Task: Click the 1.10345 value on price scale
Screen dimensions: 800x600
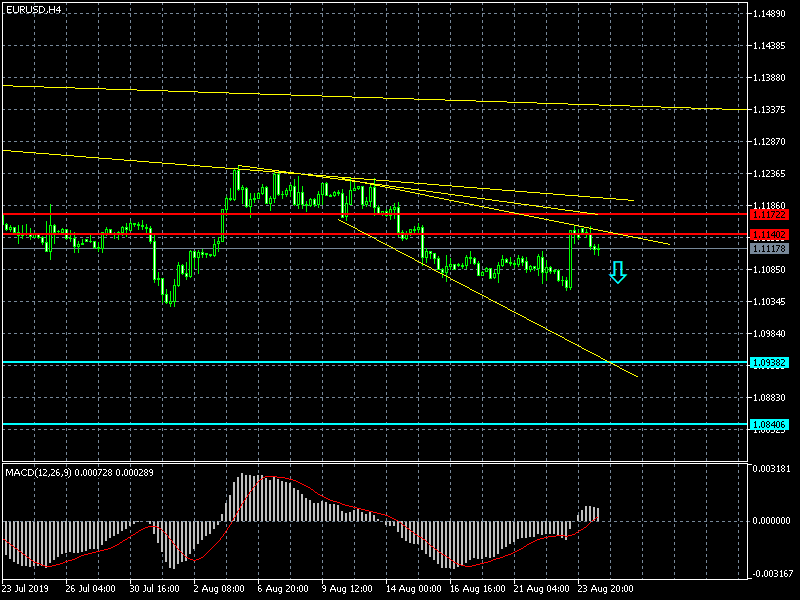Action: (772, 302)
